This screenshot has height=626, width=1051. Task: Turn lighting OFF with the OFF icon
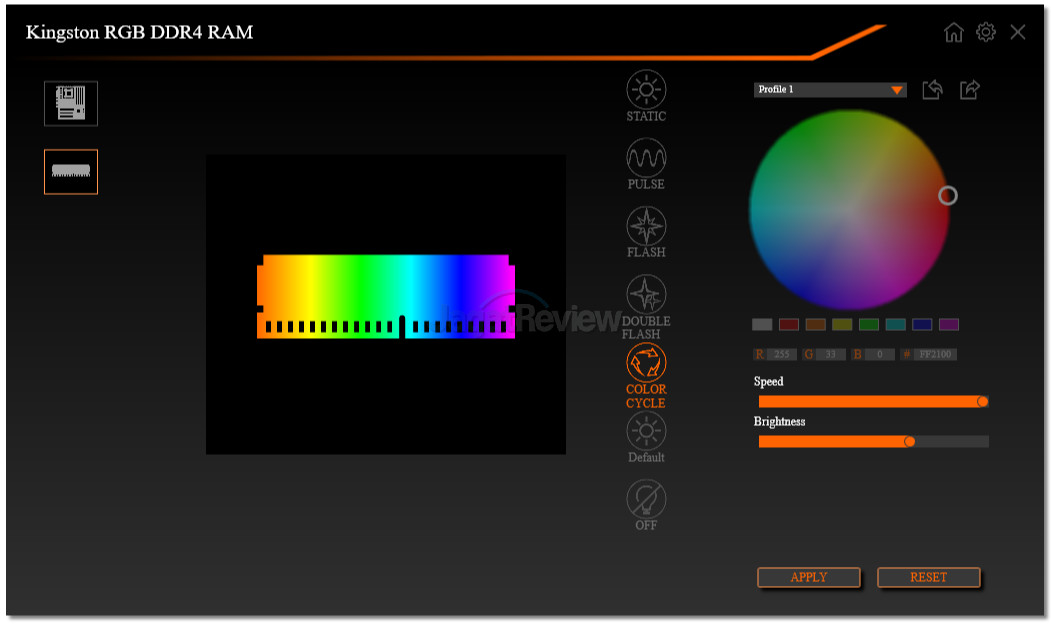646,505
